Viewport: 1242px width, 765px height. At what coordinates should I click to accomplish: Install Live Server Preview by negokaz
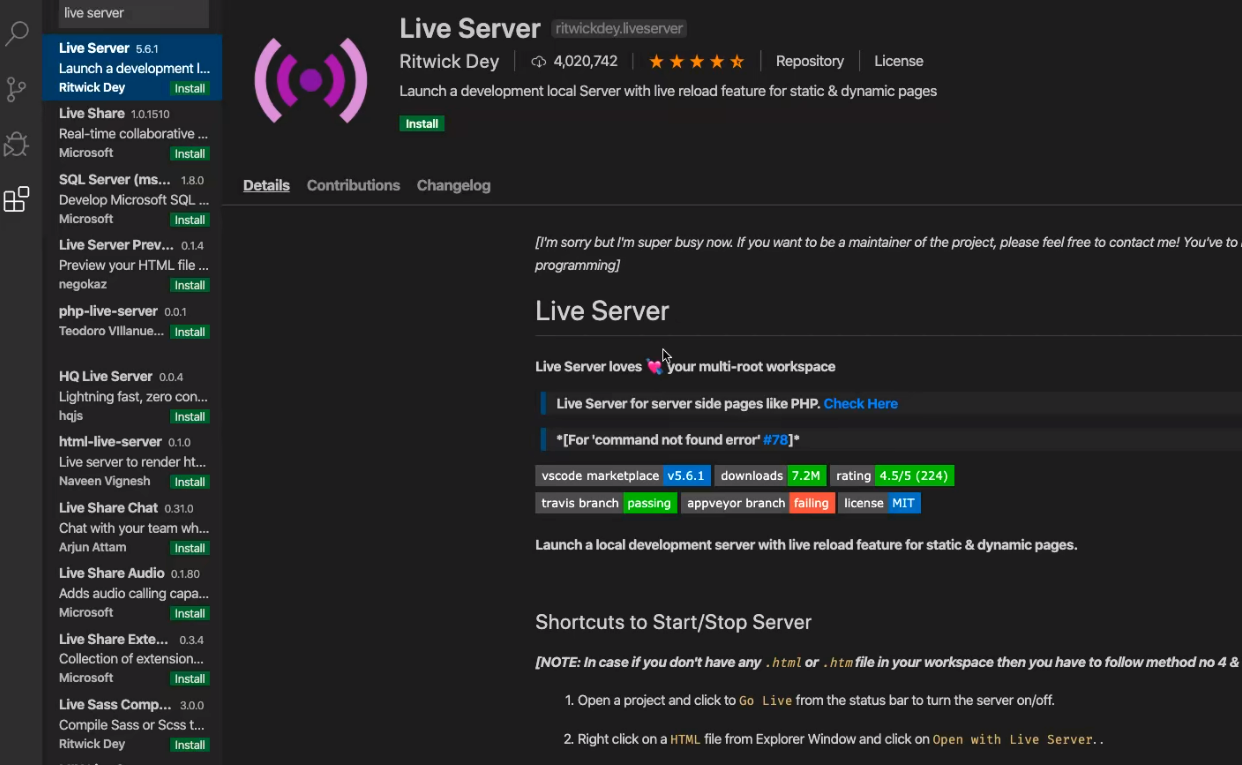[190, 285]
